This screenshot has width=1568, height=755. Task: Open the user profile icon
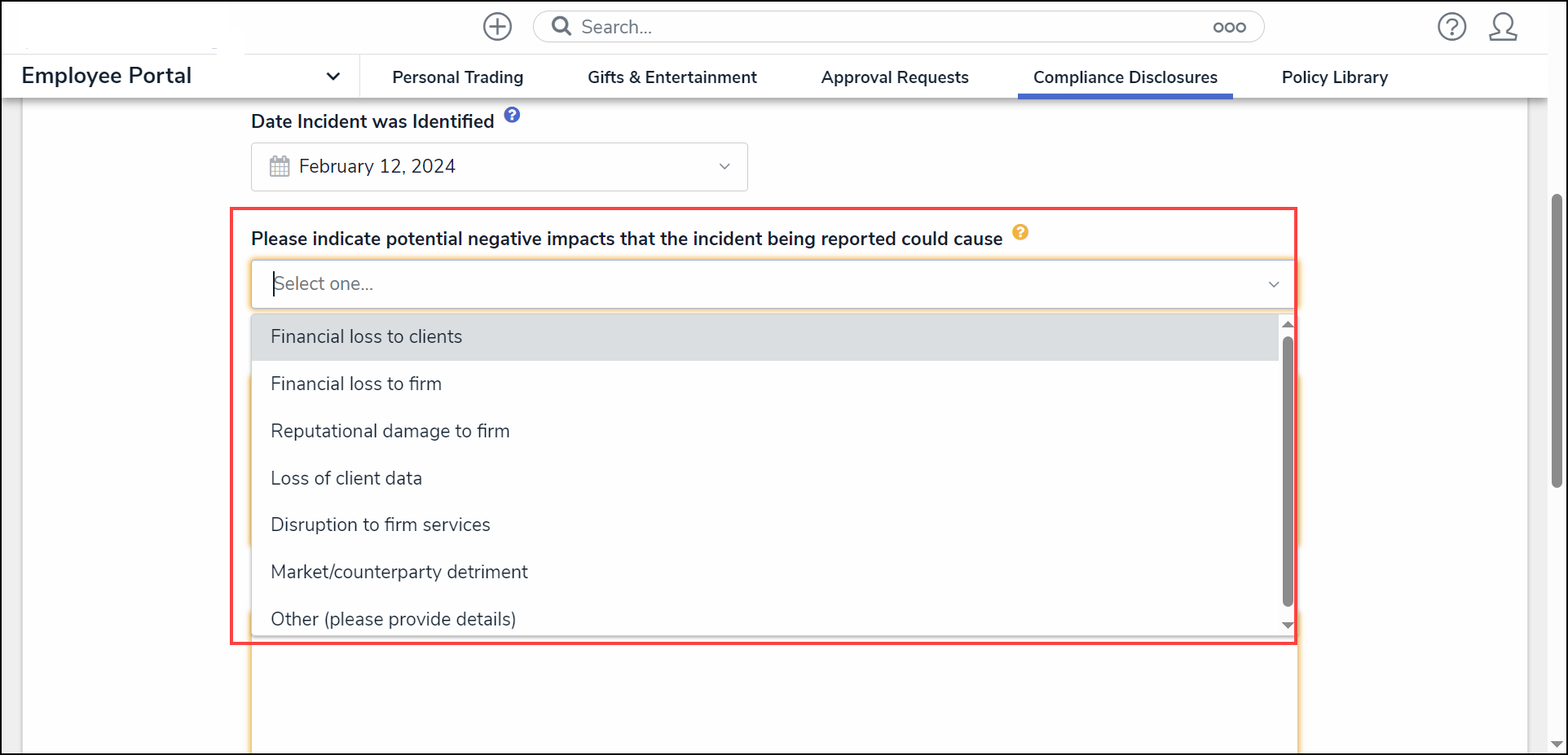coord(1502,27)
